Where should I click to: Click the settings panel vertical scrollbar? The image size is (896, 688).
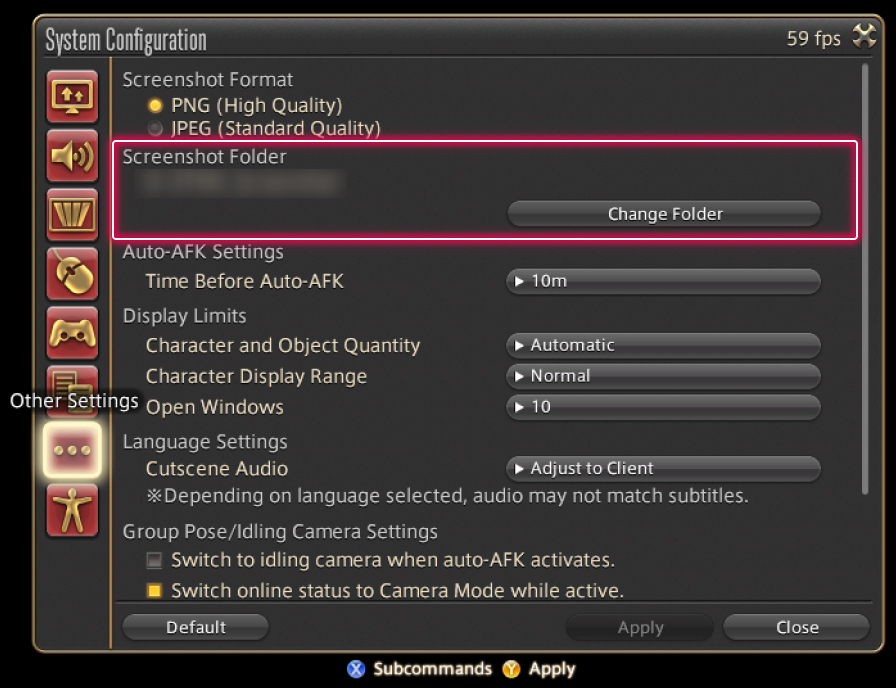coord(865,280)
